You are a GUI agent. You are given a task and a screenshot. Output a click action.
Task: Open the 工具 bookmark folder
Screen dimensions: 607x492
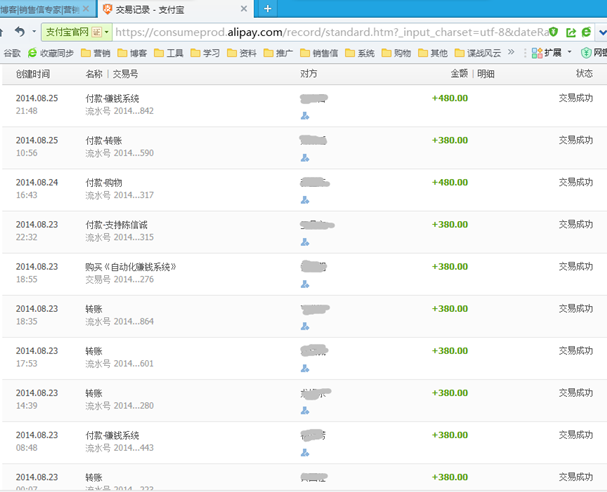pyautogui.click(x=168, y=53)
